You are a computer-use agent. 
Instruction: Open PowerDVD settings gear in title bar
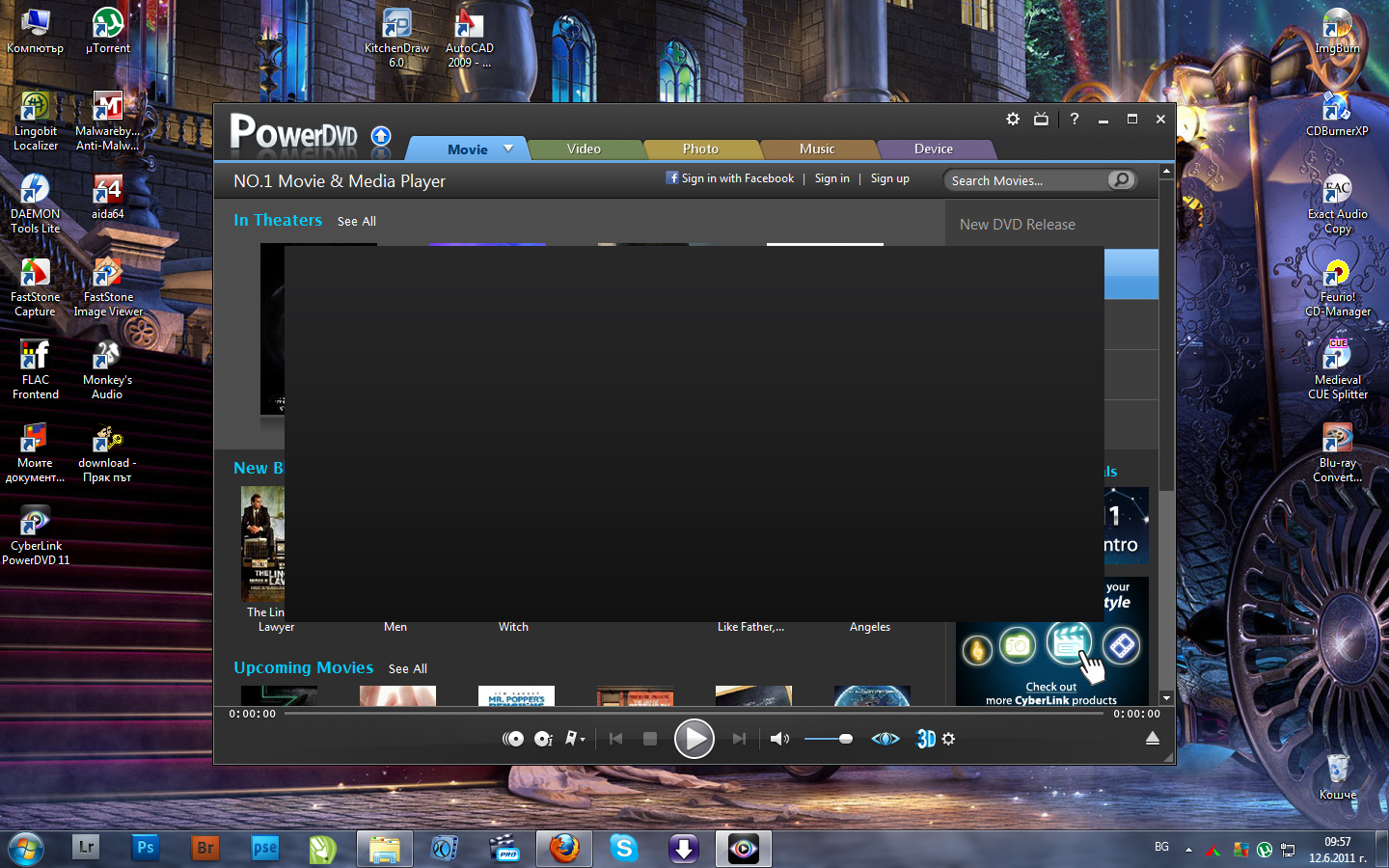point(1012,119)
